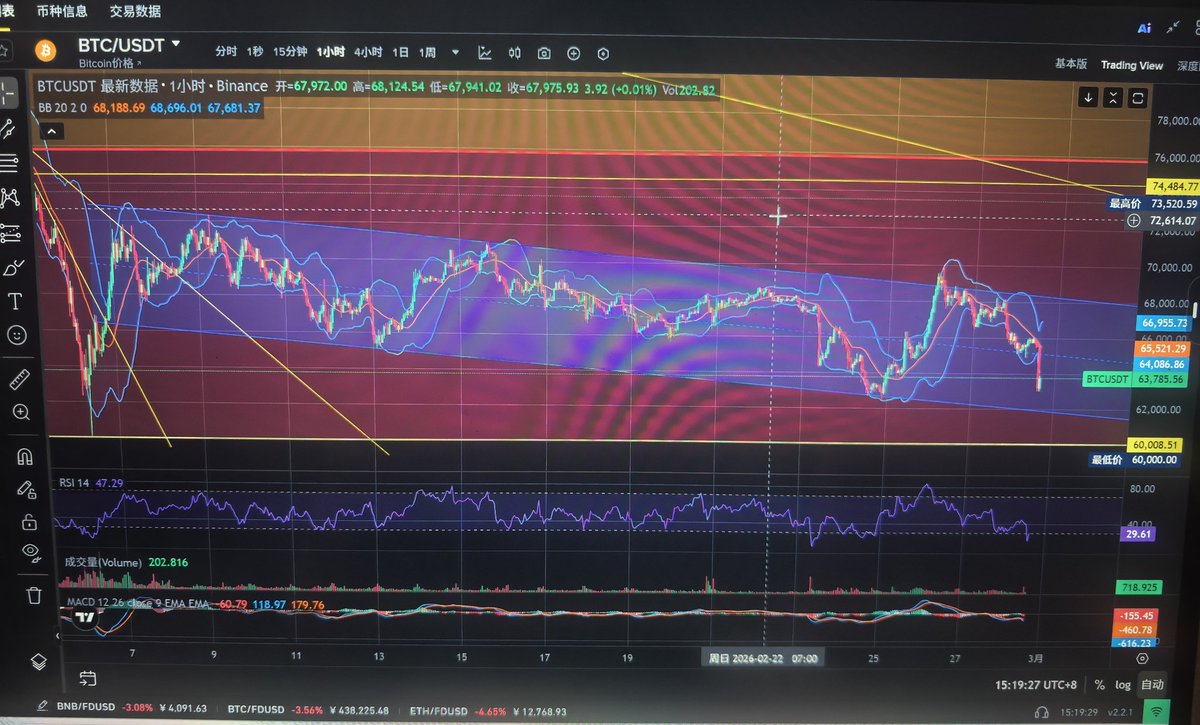Switch to 基本版 chart mode
The width and height of the screenshot is (1200, 725).
tap(1071, 63)
